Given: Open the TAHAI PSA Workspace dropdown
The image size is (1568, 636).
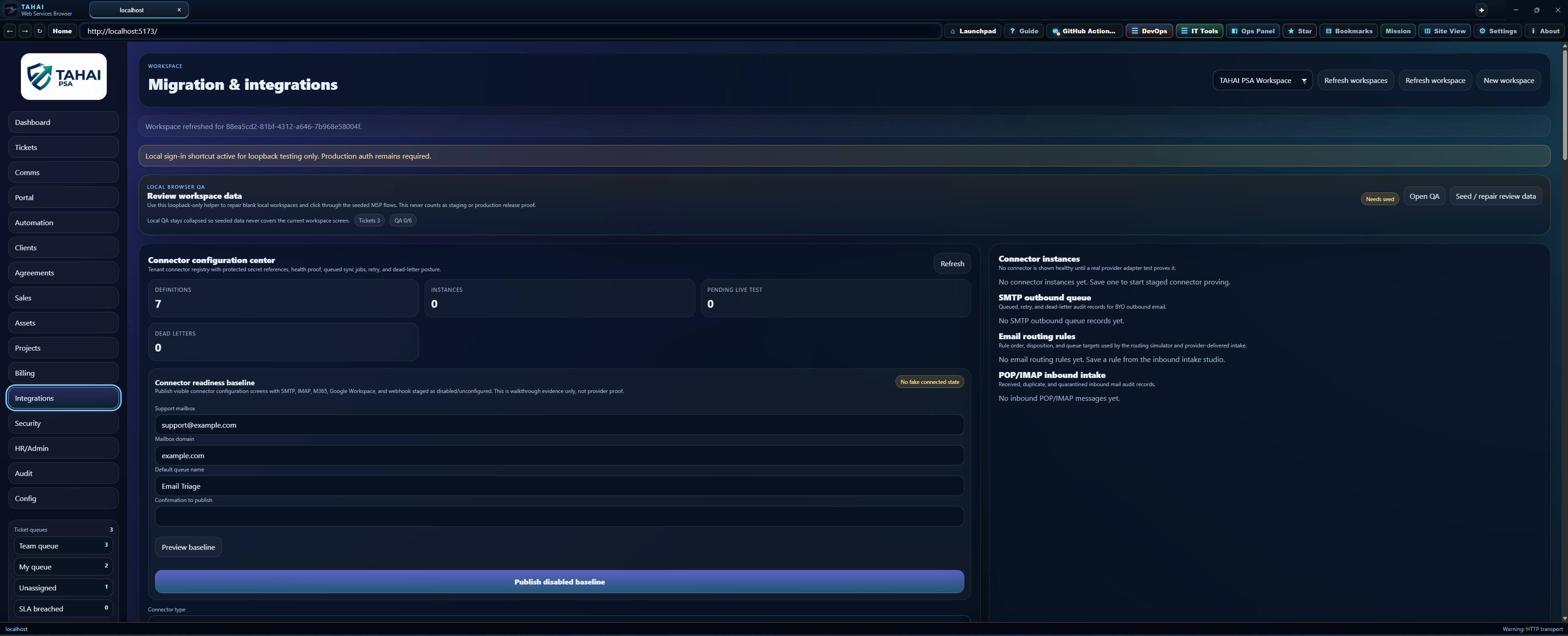Looking at the screenshot, I should point(1262,80).
